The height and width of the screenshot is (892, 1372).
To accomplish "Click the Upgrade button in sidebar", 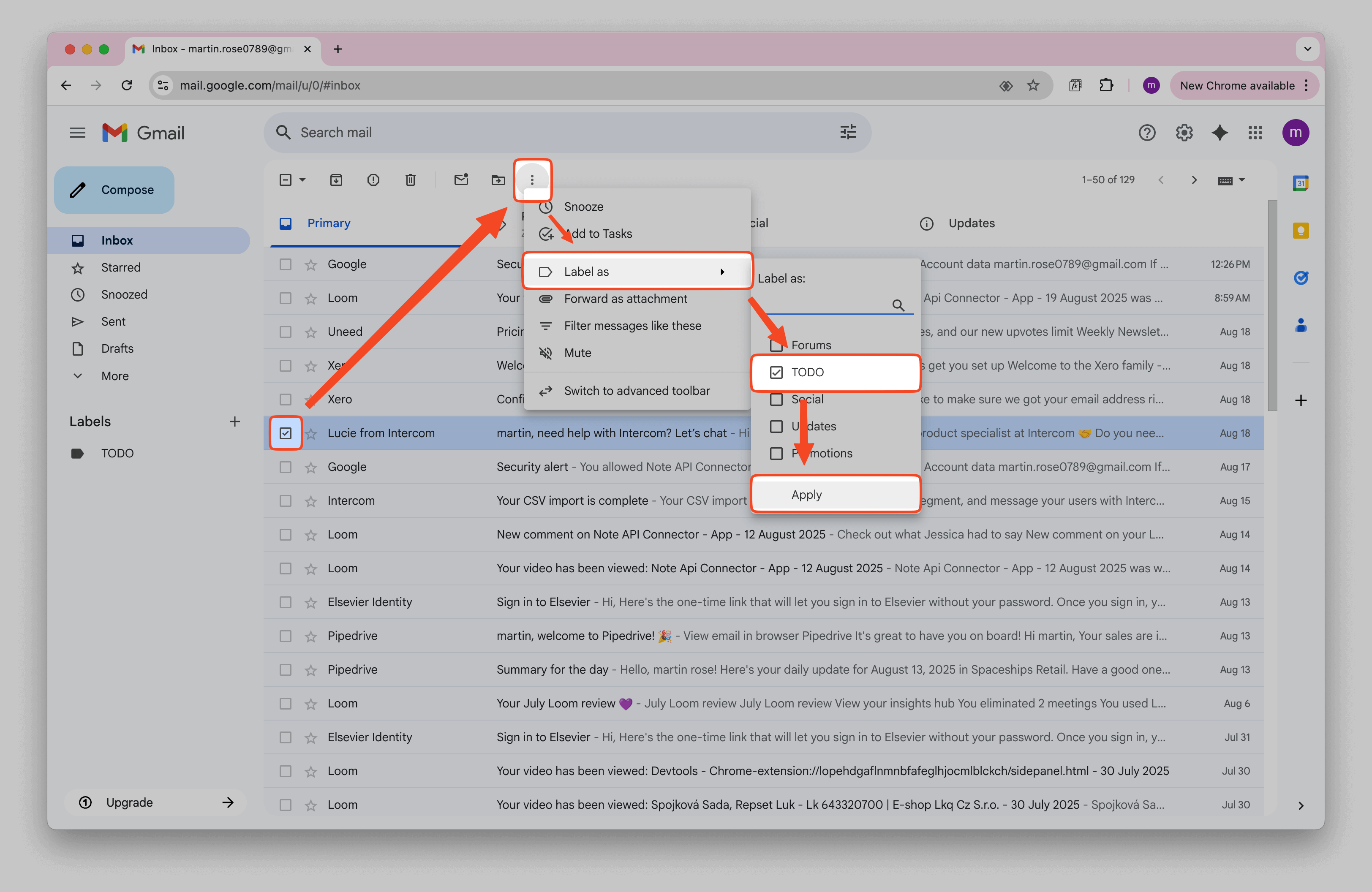I will pyautogui.click(x=155, y=802).
